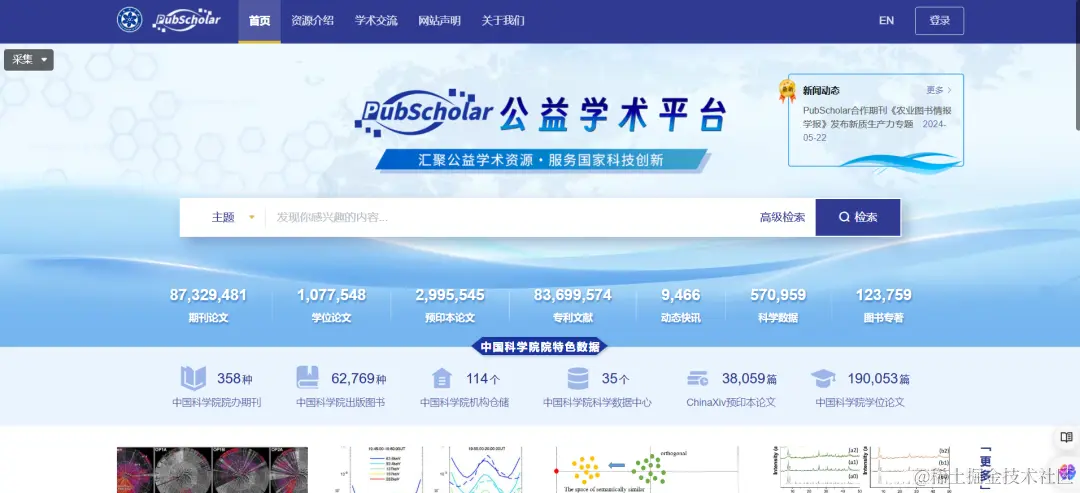The height and width of the screenshot is (493, 1080).
Task: Open the 主题 search field dropdown
Action: (233, 217)
